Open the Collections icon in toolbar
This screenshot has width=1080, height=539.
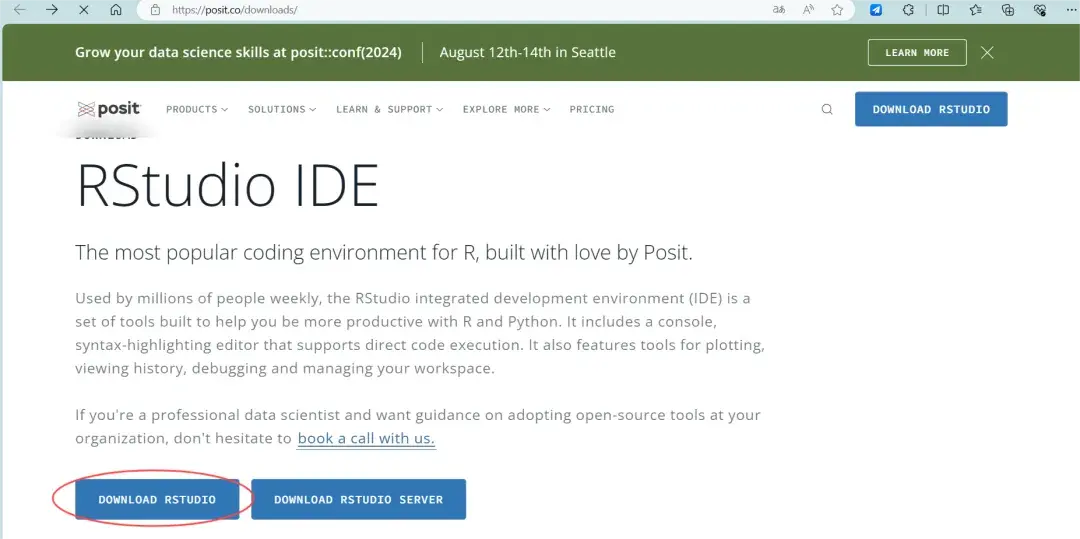(1008, 10)
